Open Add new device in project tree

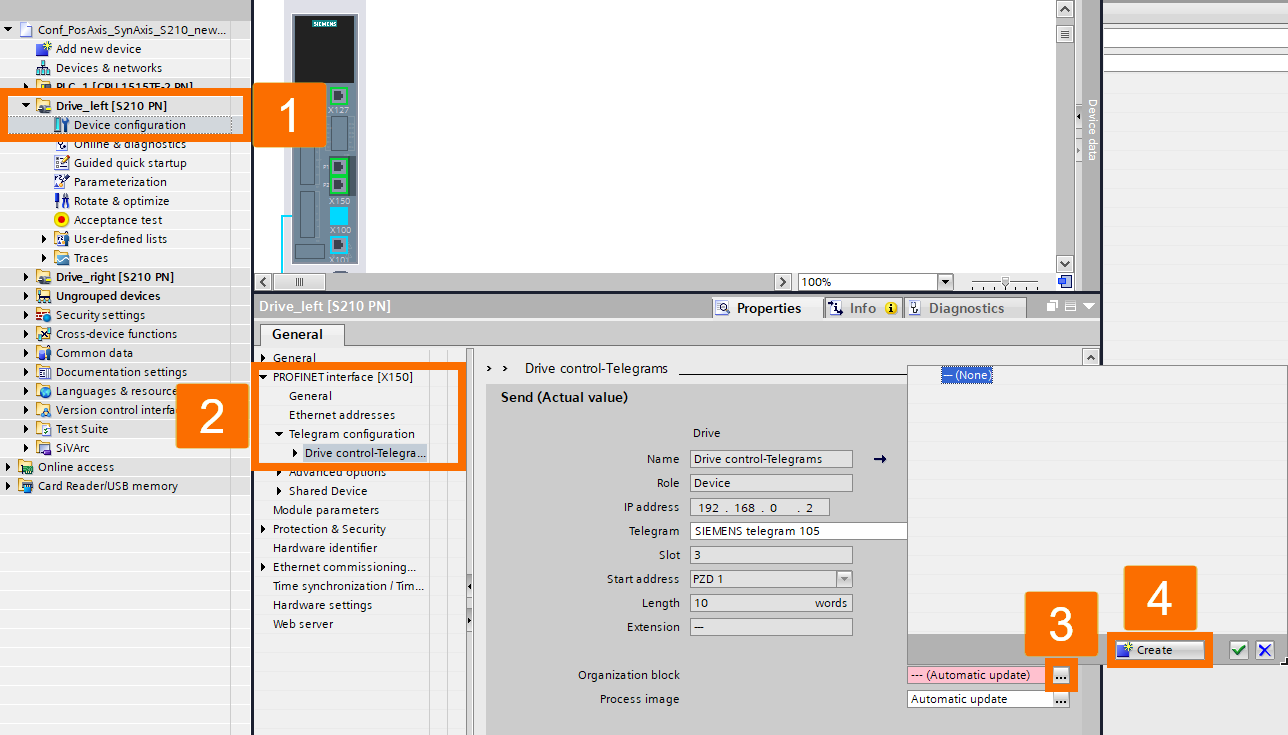(98, 49)
